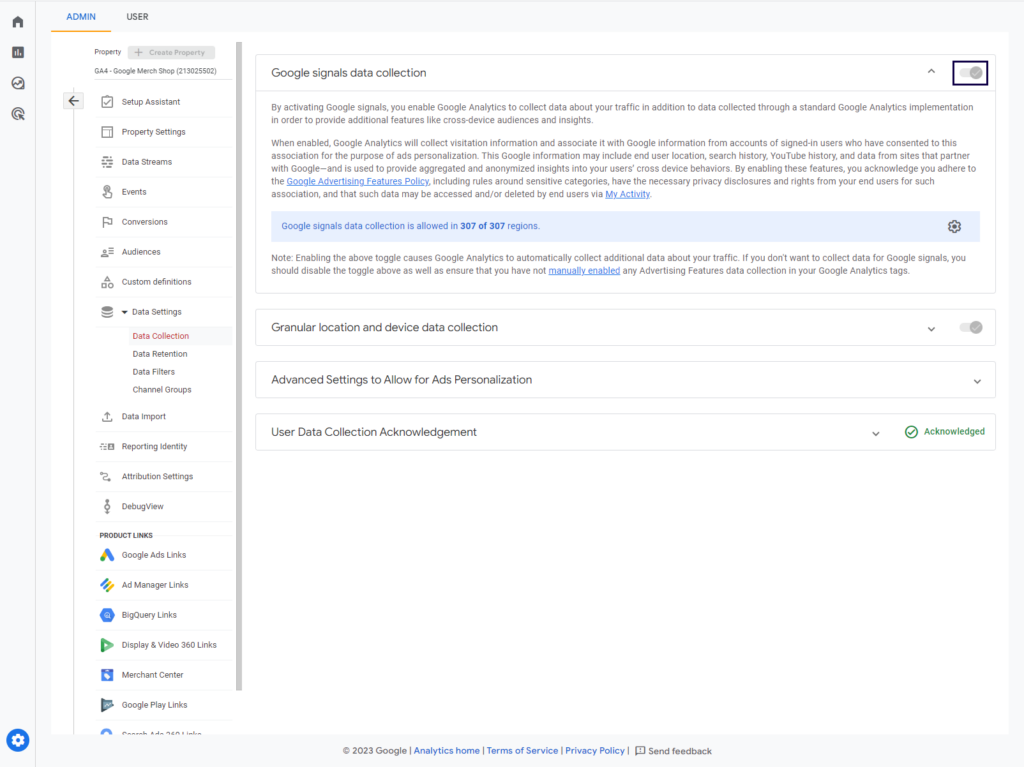Click the Audiences icon

(107, 252)
